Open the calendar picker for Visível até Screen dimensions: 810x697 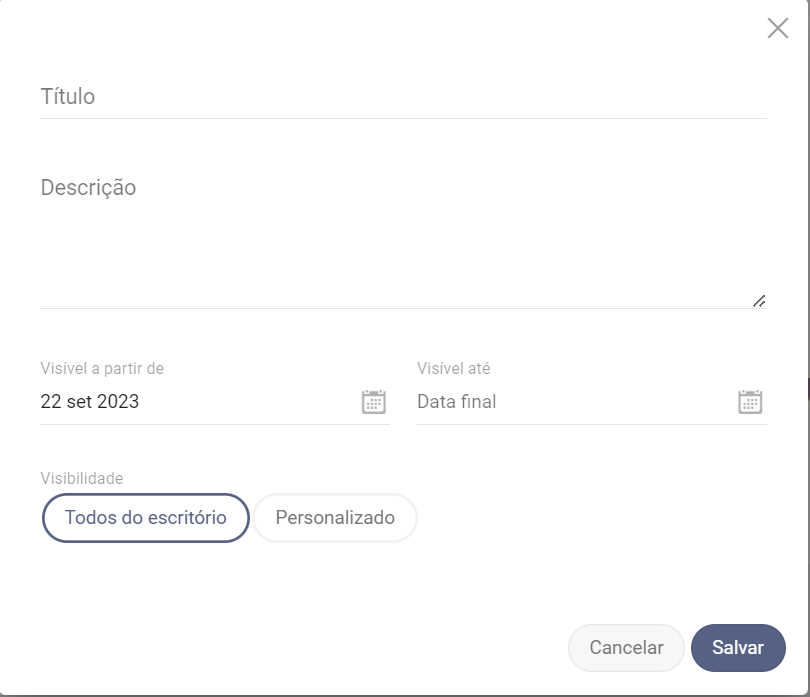tap(750, 401)
